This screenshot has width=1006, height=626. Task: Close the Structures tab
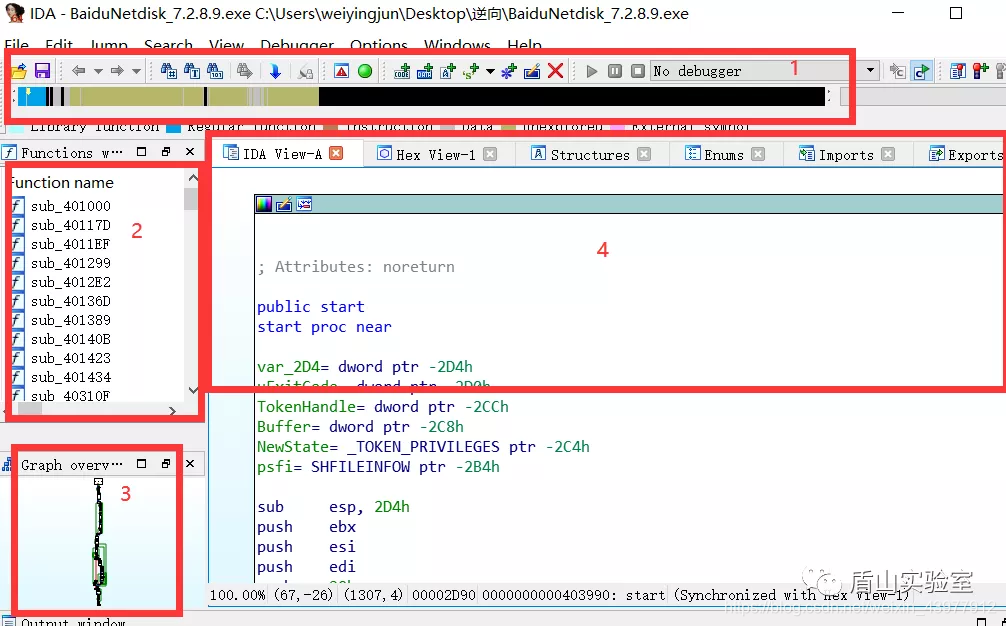pos(644,155)
